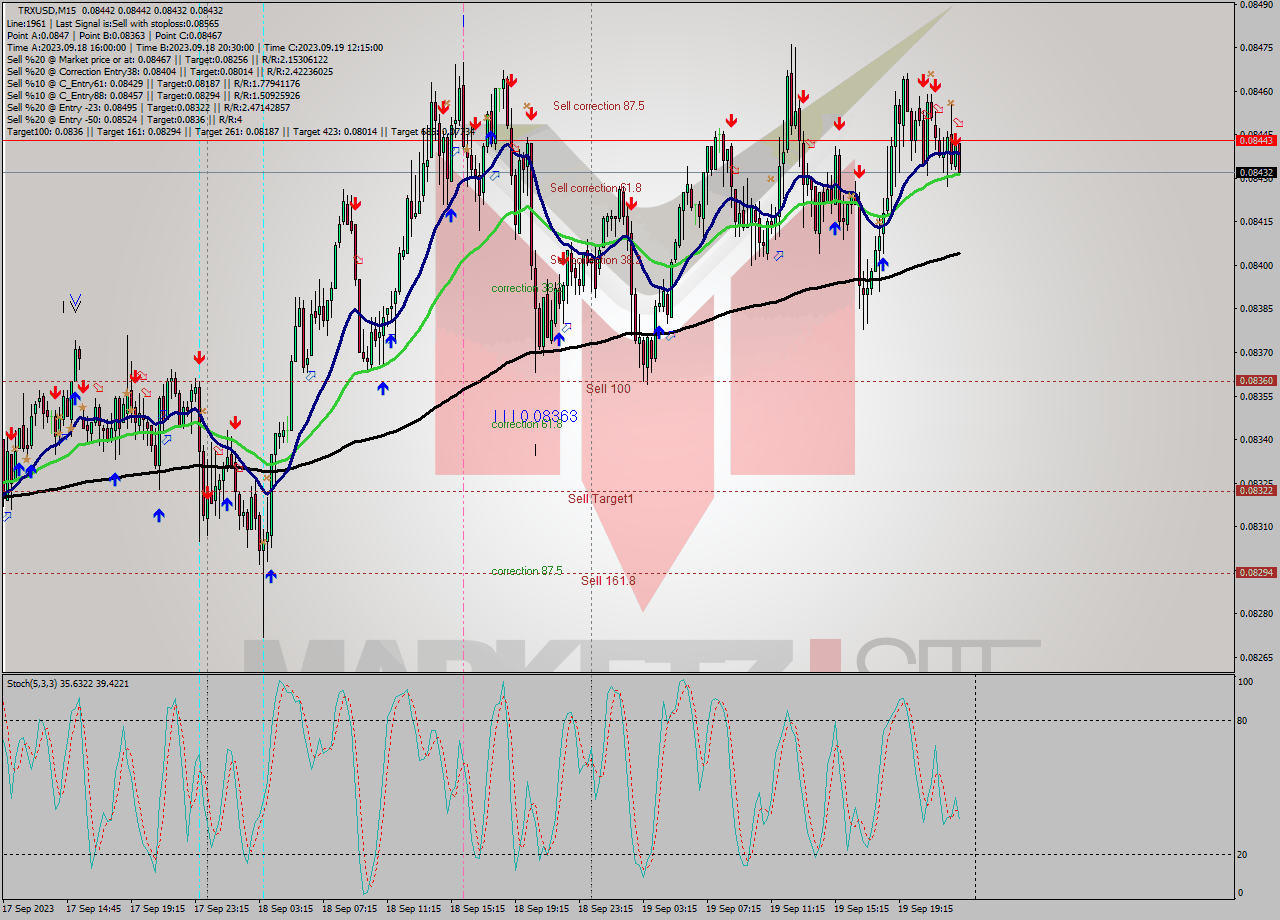Click the '19 Sep 03:15' time axis label
This screenshot has height=920, width=1280.
click(x=671, y=909)
